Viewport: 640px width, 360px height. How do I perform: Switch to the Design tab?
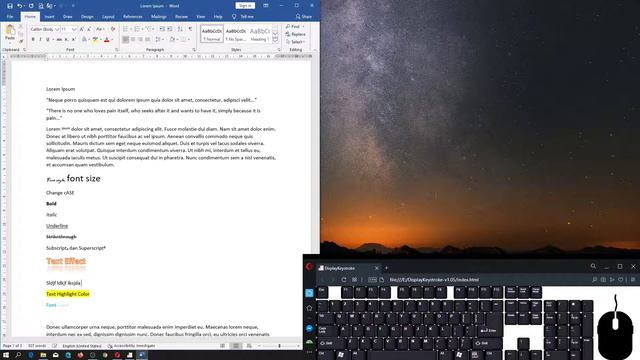[87, 17]
